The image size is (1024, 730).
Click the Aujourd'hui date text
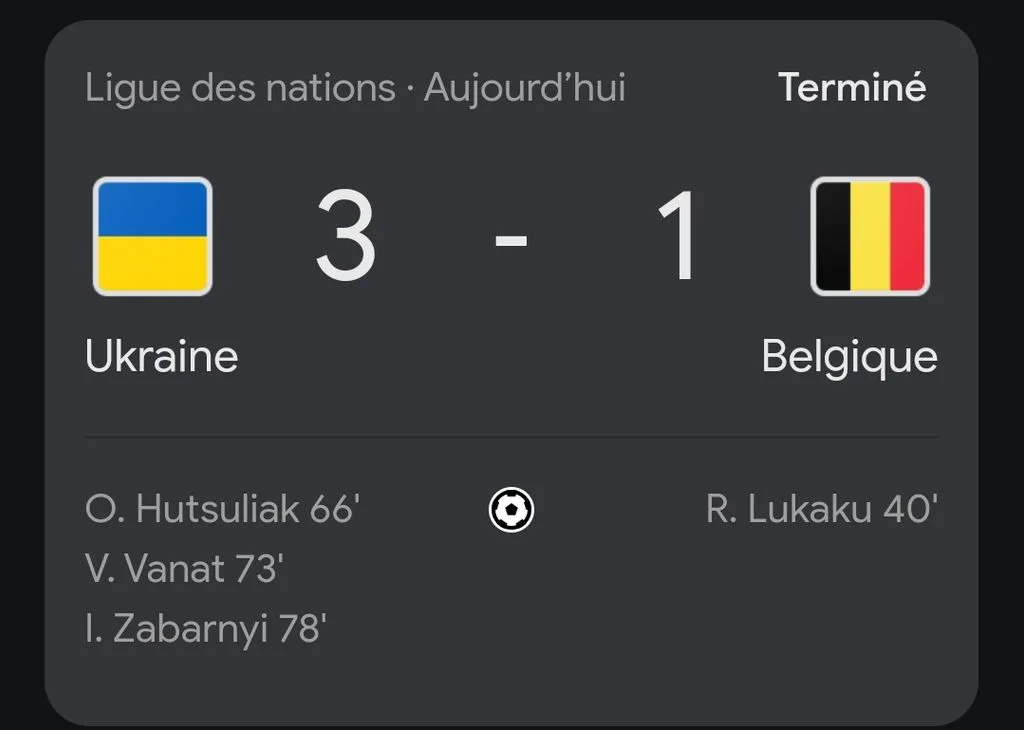click(524, 88)
